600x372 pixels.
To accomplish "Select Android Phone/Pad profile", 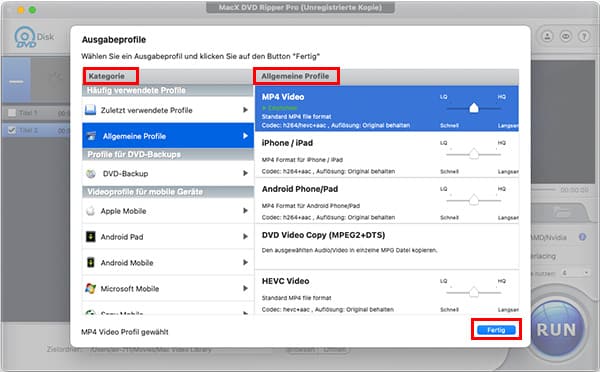I will 387,200.
